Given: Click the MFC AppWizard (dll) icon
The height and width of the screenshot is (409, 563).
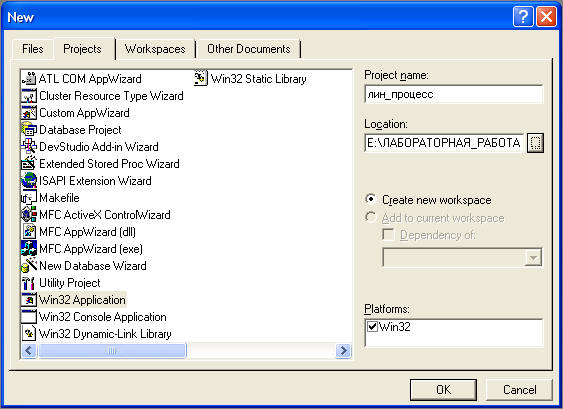Looking at the screenshot, I should point(29,231).
